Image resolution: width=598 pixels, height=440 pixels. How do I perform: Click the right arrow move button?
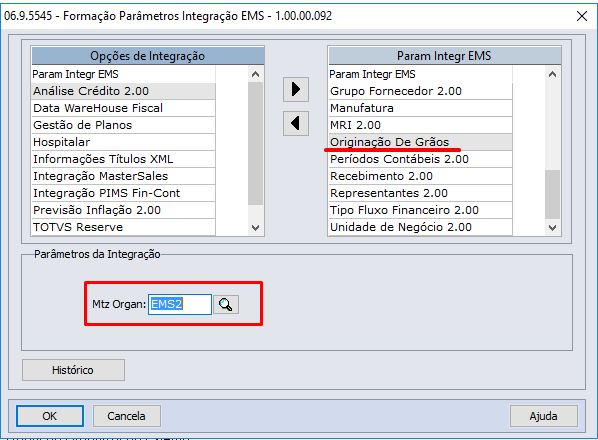(296, 90)
